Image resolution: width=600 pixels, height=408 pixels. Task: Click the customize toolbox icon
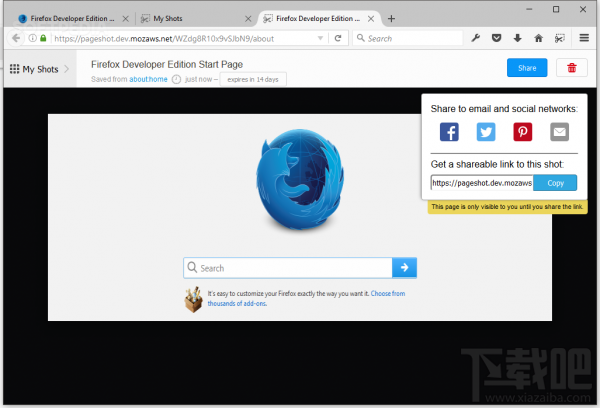coord(194,299)
